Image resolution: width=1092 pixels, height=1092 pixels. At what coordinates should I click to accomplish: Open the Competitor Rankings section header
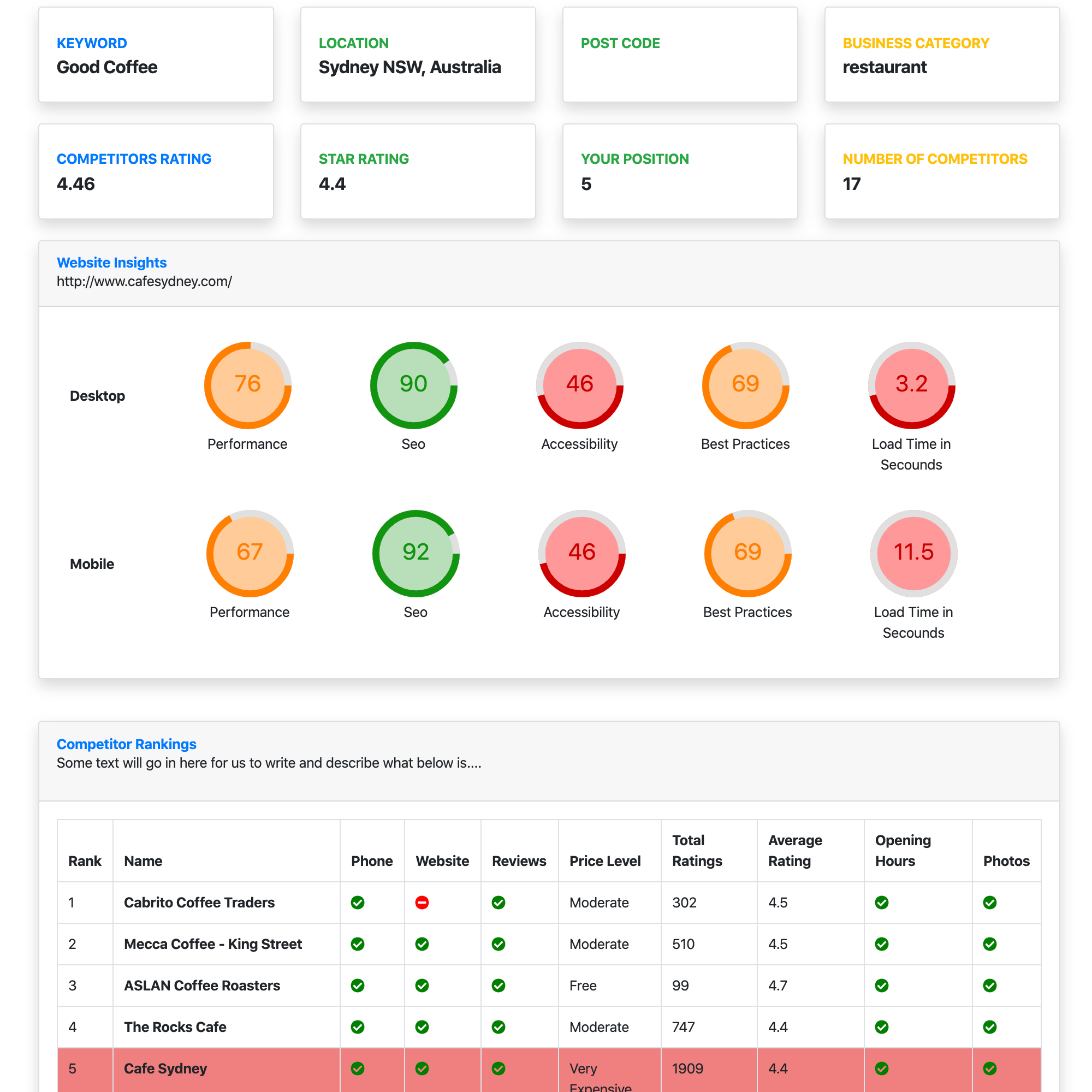[126, 744]
